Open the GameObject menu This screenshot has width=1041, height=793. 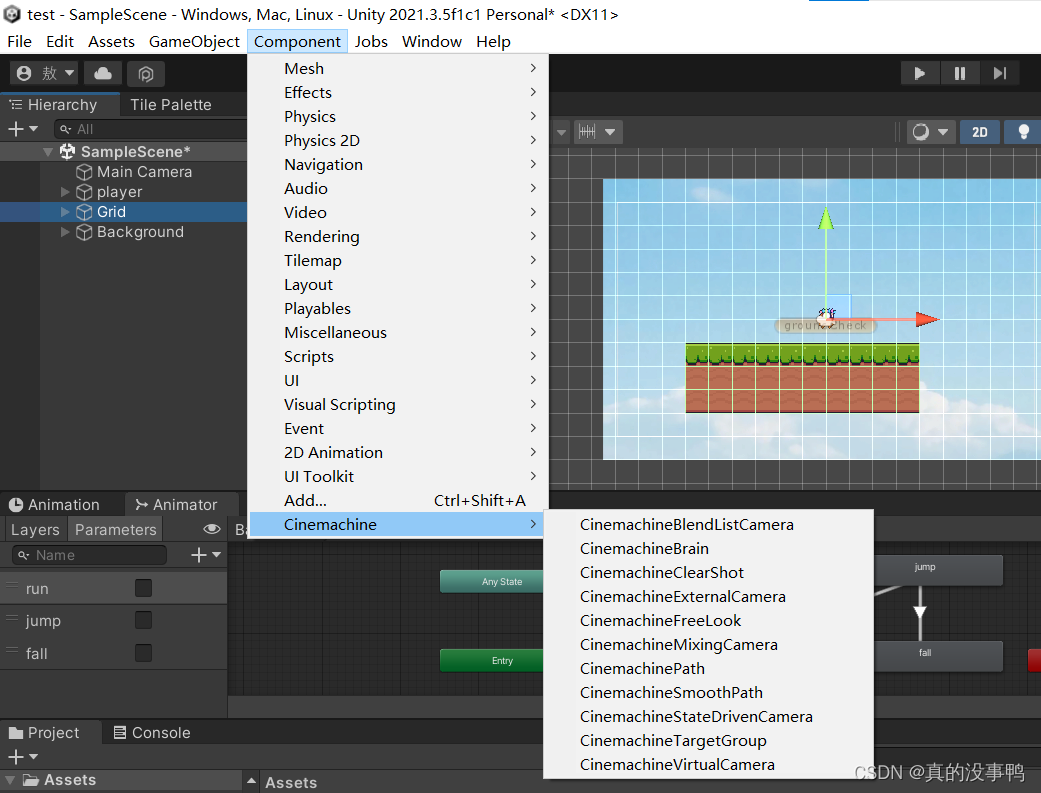[x=194, y=42]
